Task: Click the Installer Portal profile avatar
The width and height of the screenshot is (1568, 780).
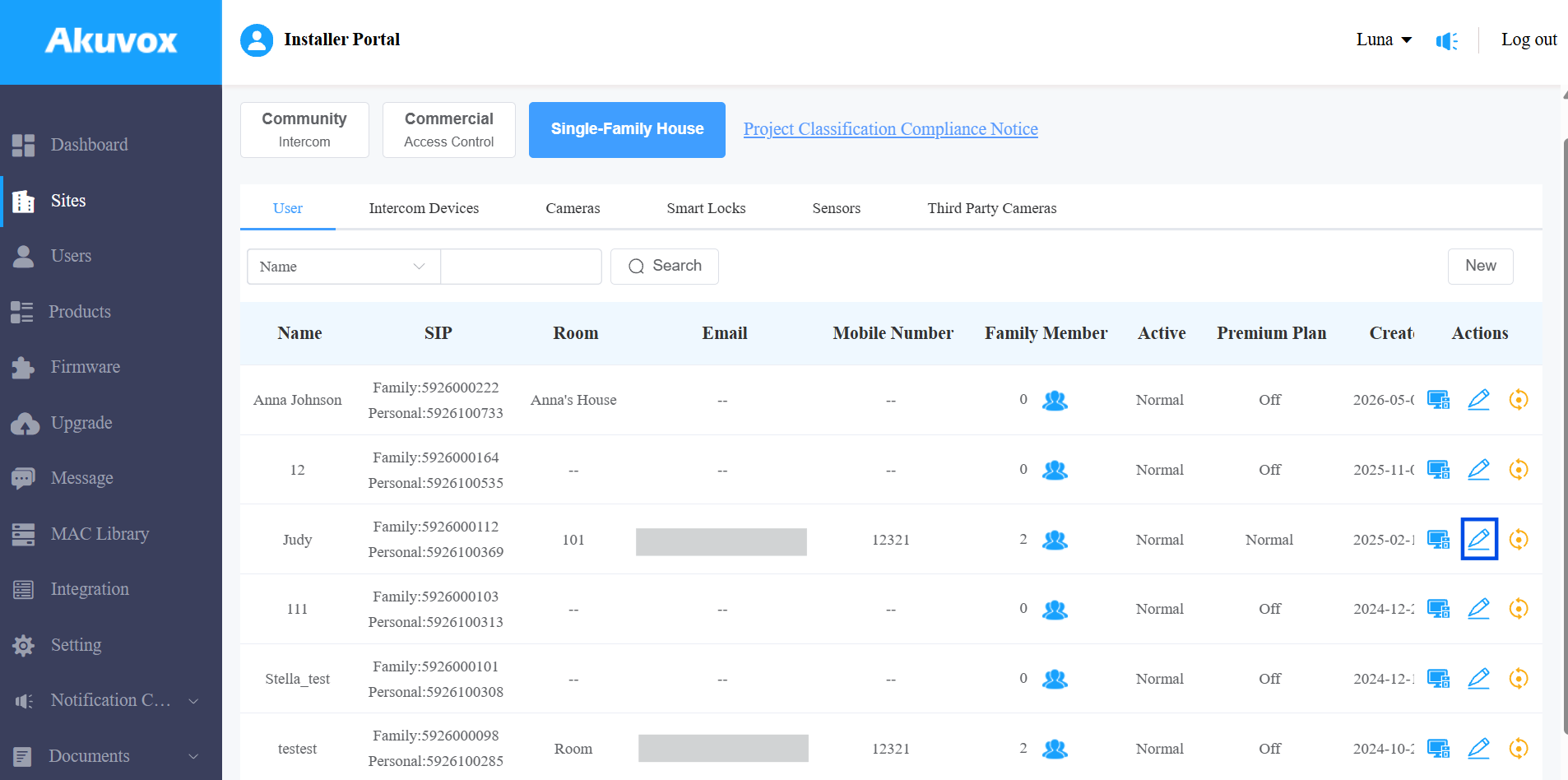Action: click(257, 40)
